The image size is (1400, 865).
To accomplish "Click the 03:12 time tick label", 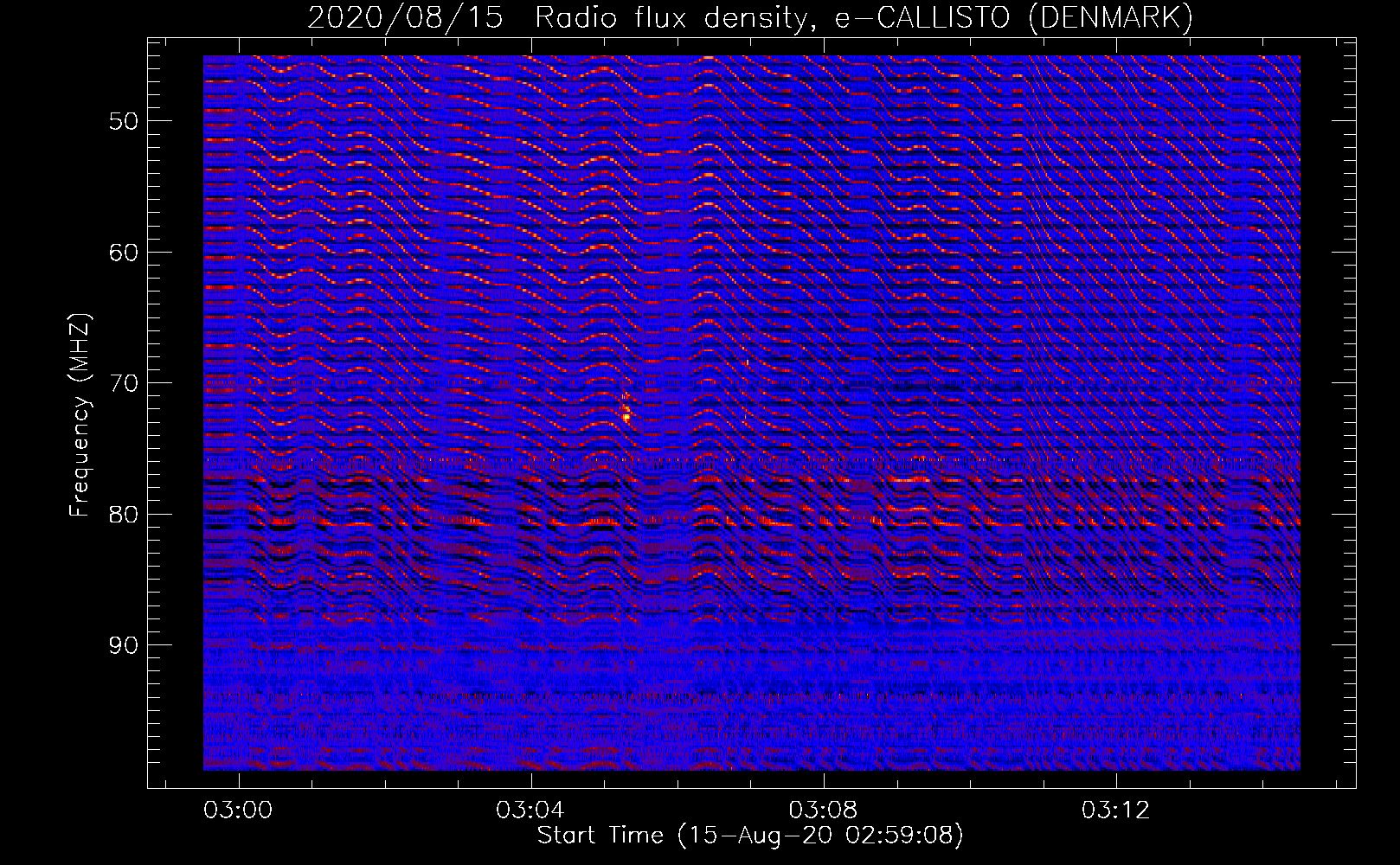I will [1116, 810].
